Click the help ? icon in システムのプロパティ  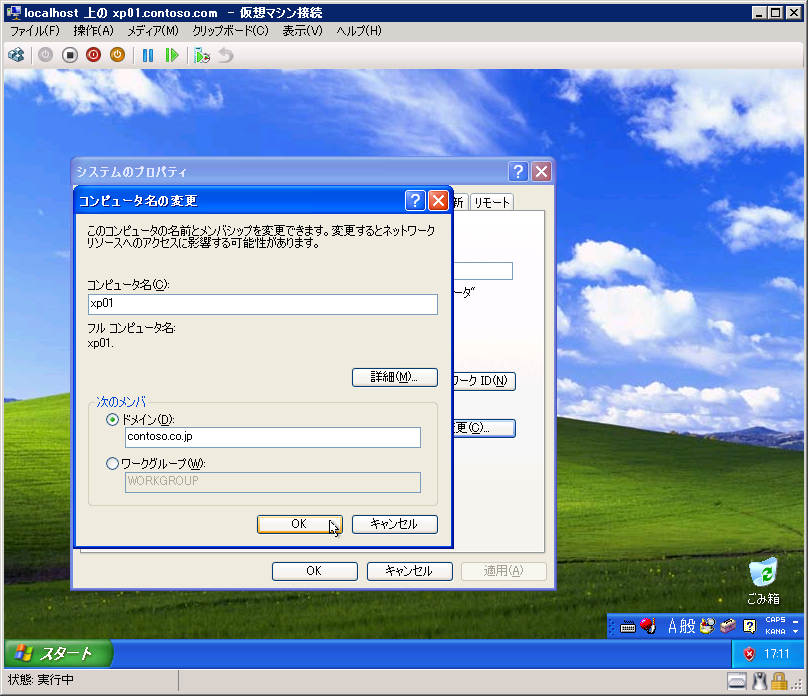[518, 171]
